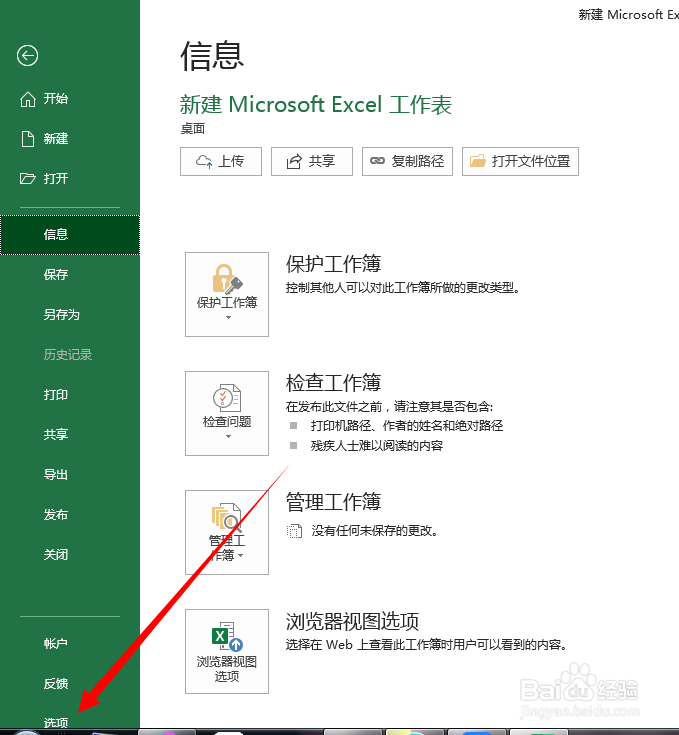Click the back arrow circle icon

coord(27,56)
